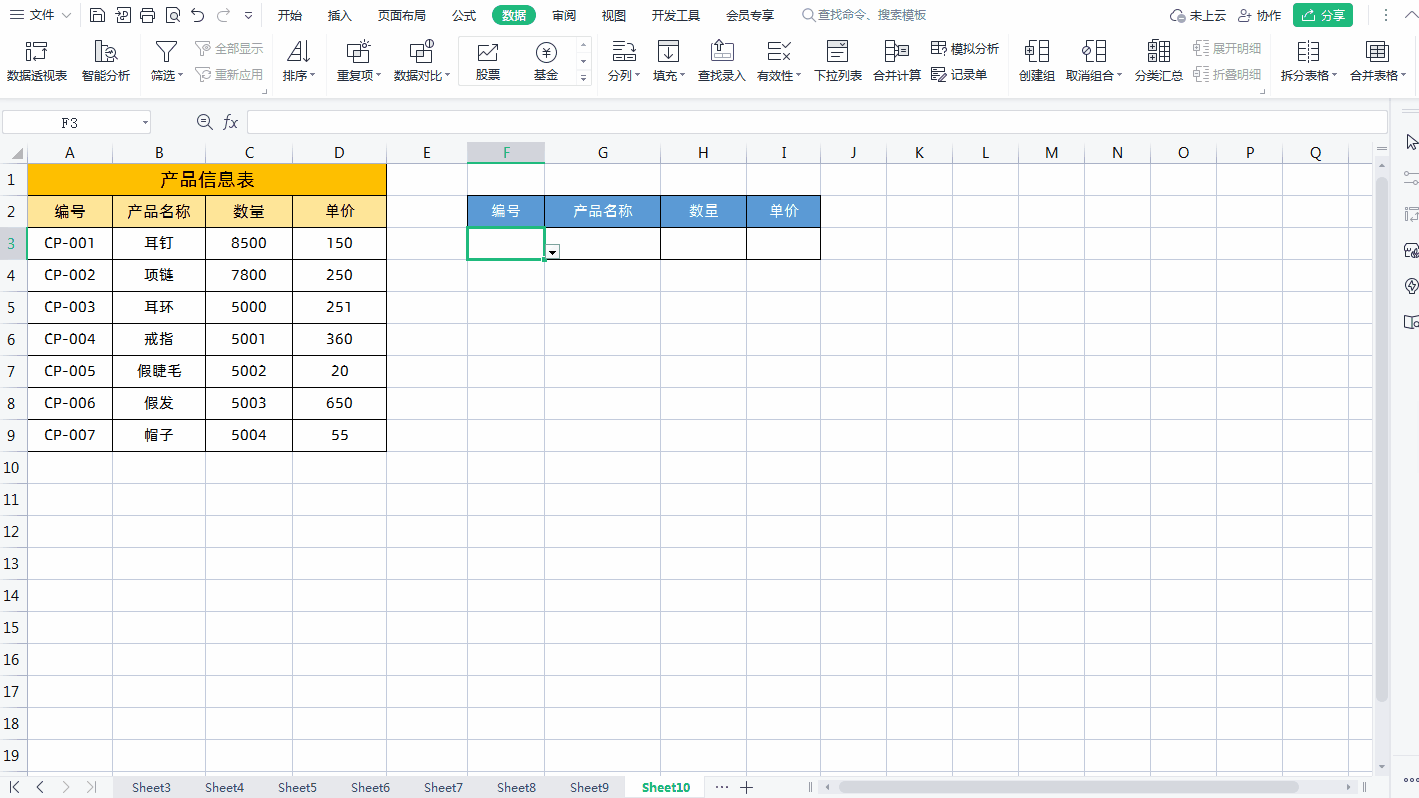This screenshot has height=798, width=1419.
Task: Click 分类汇总 subtotal tool
Action: click(1159, 62)
